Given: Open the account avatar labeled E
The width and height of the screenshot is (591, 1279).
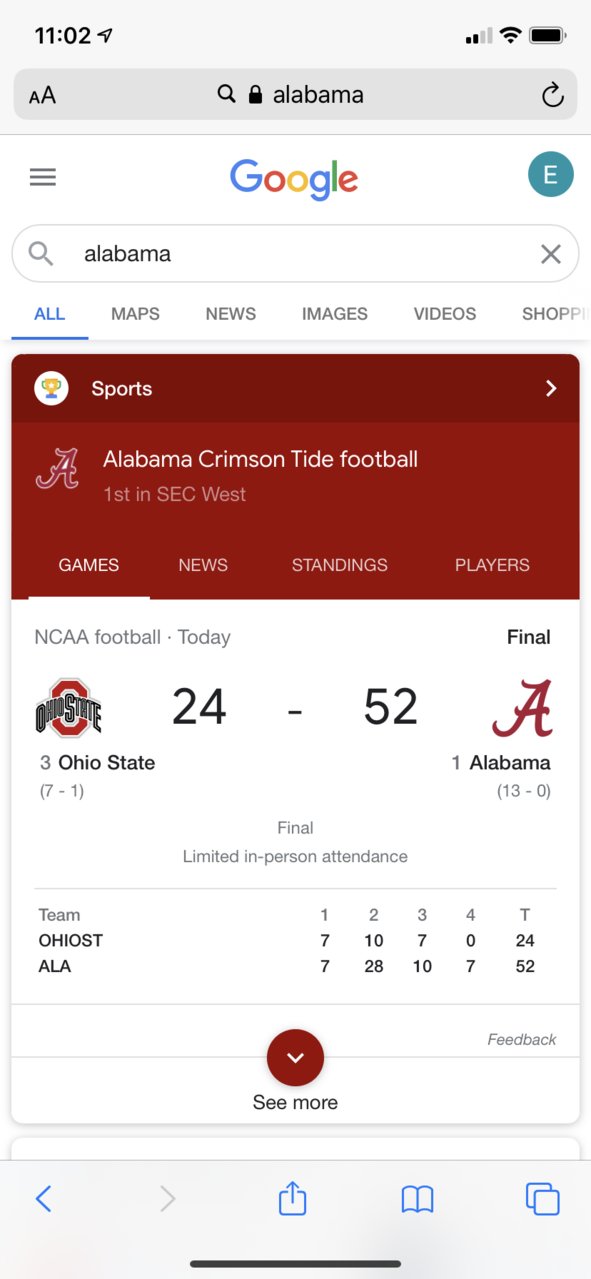Looking at the screenshot, I should (550, 175).
